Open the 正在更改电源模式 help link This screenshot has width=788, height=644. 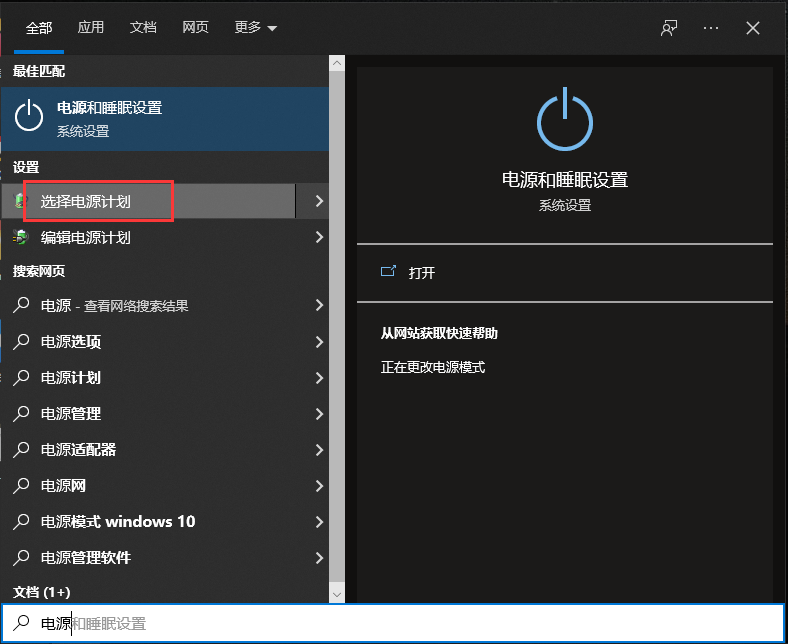pyautogui.click(x=433, y=367)
